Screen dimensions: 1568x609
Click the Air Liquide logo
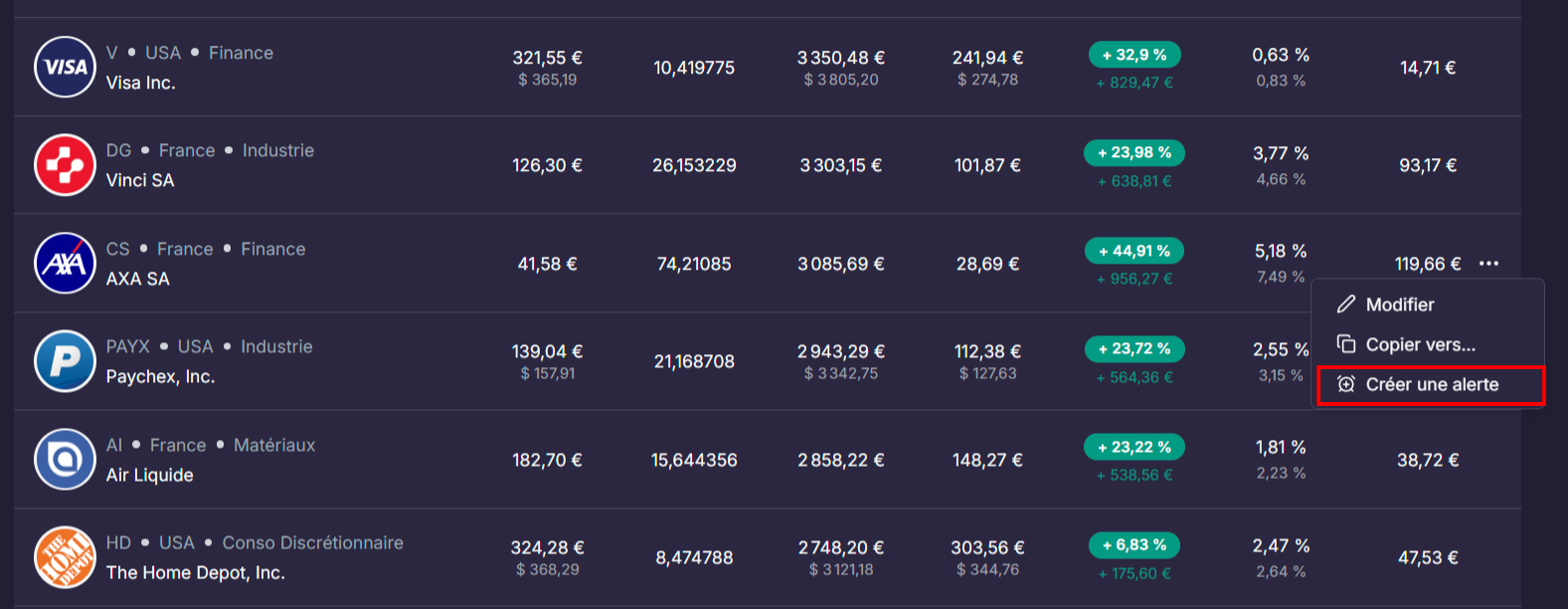[65, 459]
